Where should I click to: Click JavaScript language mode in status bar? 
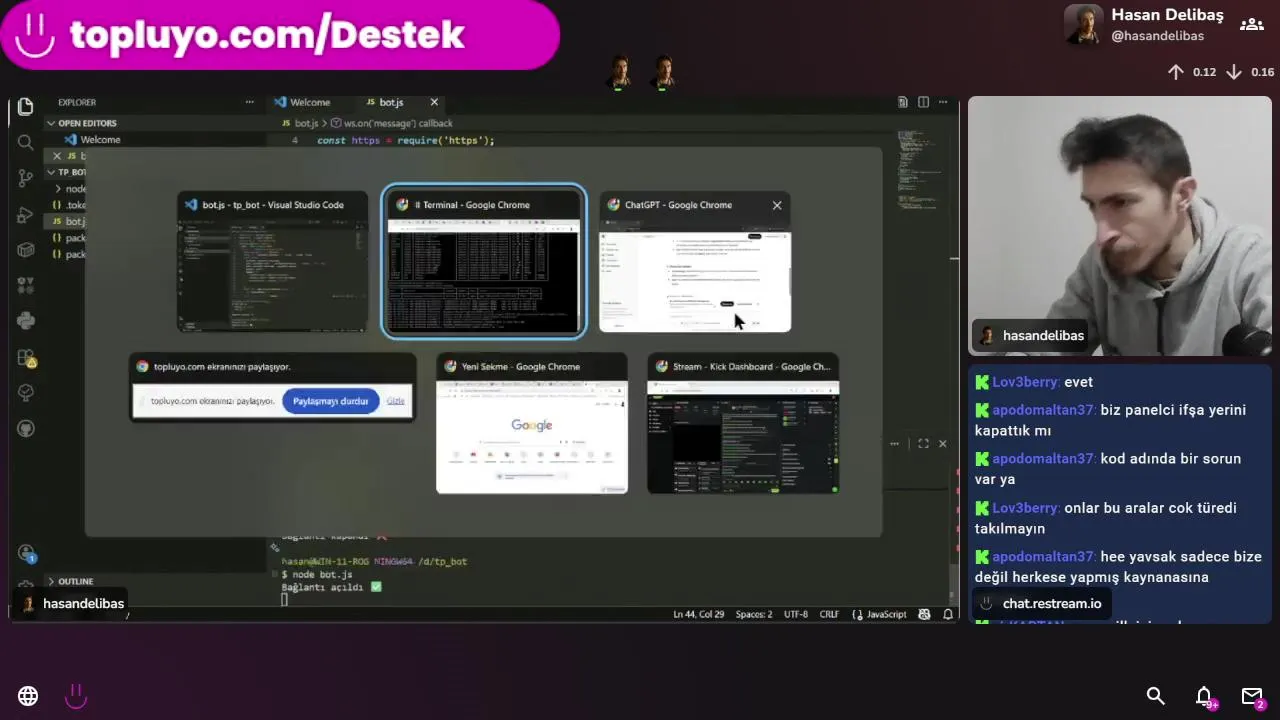(x=886, y=614)
